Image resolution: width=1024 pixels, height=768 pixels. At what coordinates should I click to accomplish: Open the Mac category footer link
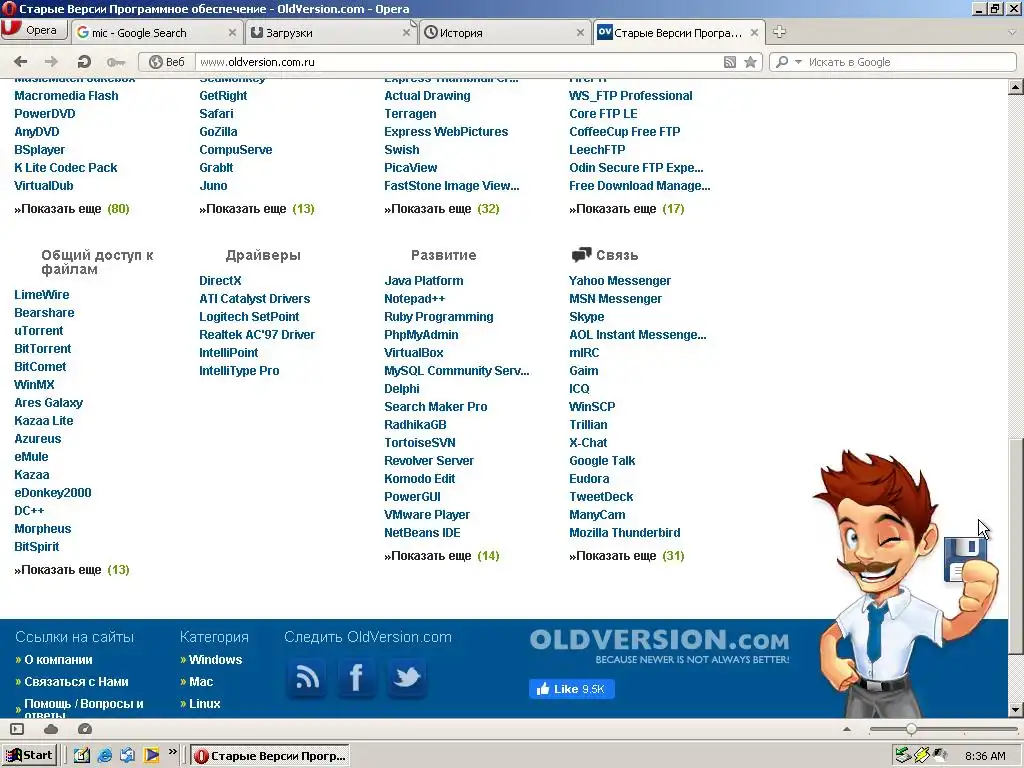(x=200, y=682)
